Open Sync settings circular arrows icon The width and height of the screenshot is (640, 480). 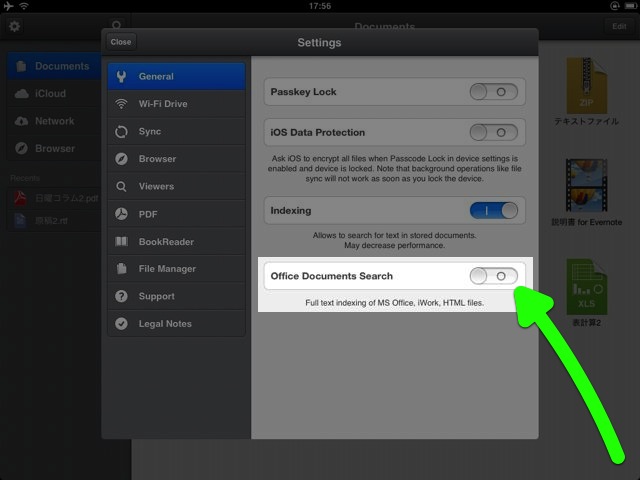121,131
